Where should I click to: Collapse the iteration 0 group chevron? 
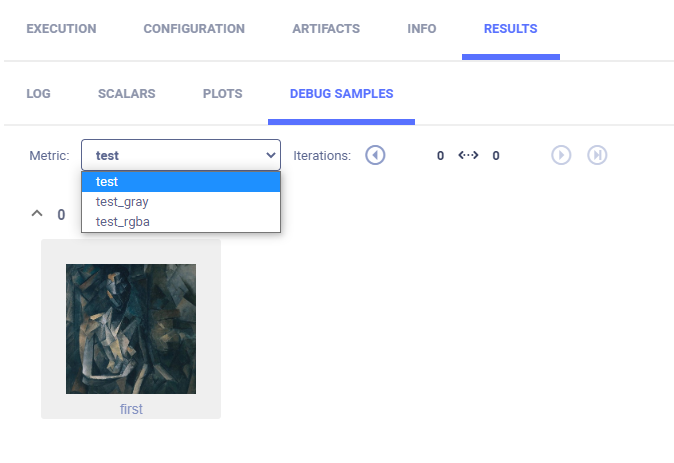pos(37,214)
